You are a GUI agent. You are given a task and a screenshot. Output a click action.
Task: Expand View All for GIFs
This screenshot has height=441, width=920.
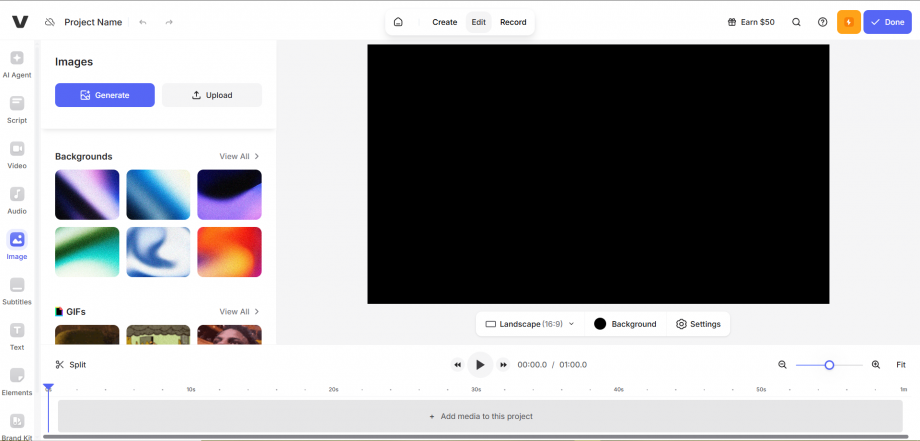[239, 312]
